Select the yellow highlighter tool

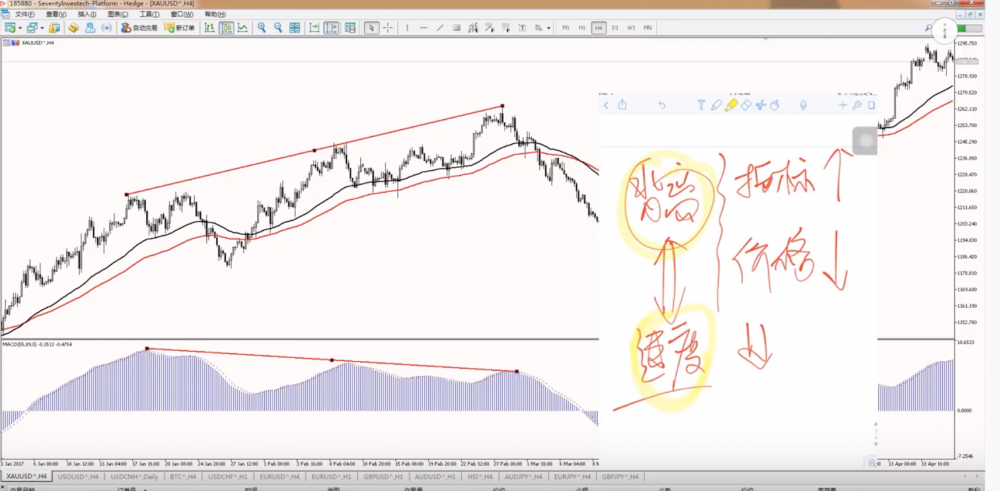pyautogui.click(x=731, y=105)
